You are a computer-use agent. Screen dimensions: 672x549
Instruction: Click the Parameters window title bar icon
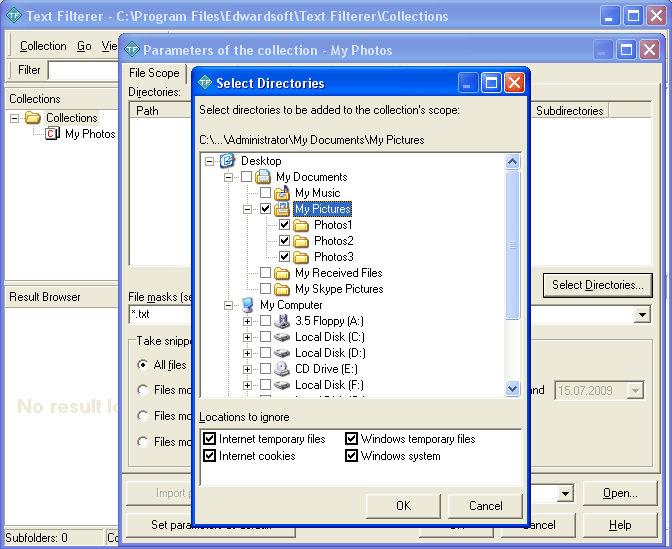pyautogui.click(x=132, y=50)
